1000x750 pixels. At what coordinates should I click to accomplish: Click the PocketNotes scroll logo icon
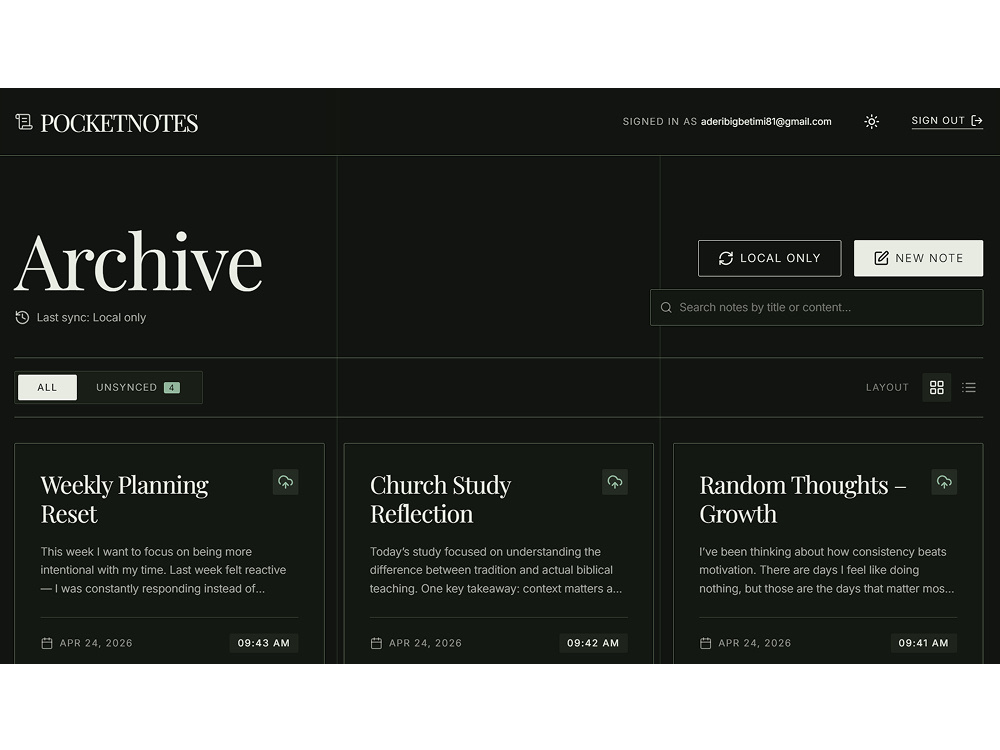[24, 122]
